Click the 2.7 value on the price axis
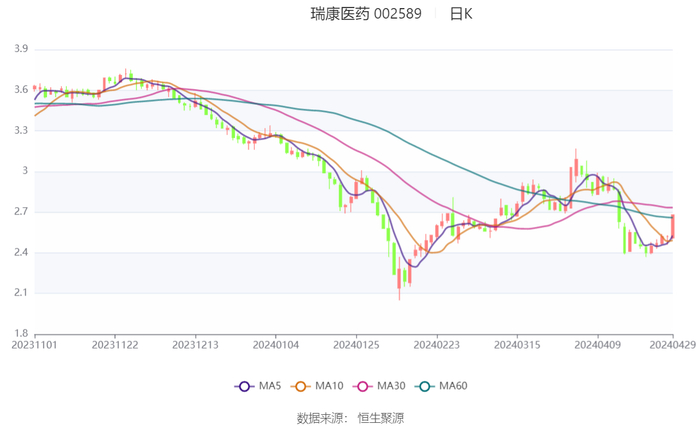This screenshot has height=426, width=700. (x=20, y=212)
